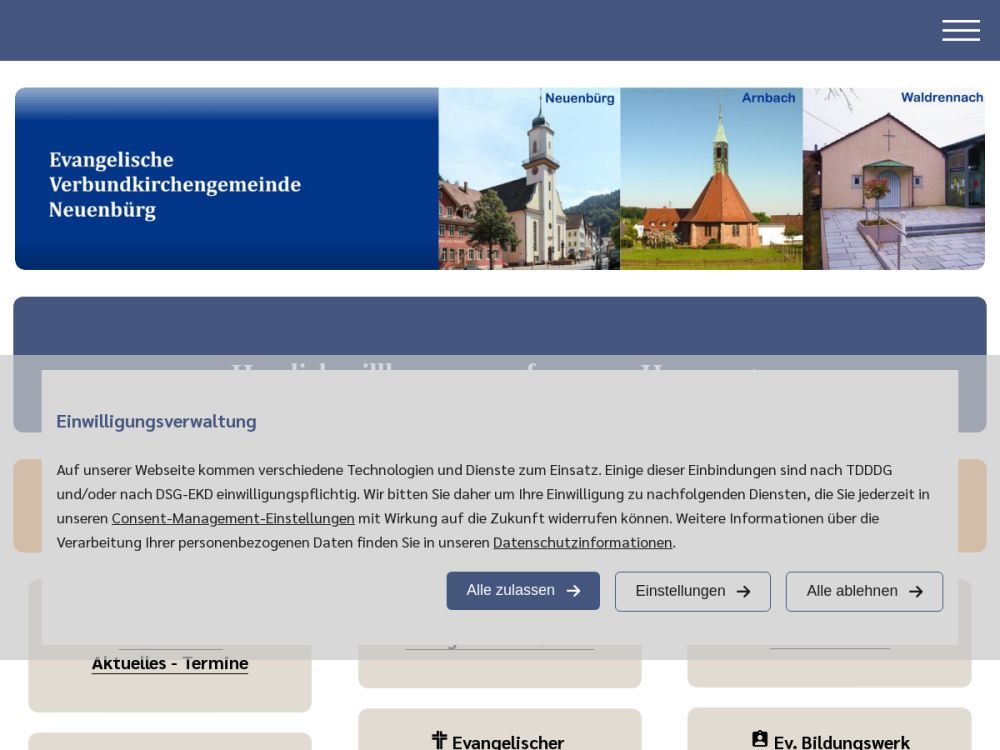Screen dimensions: 1000x750
Task: Open the hamburger navigation menu
Action: click(x=960, y=31)
